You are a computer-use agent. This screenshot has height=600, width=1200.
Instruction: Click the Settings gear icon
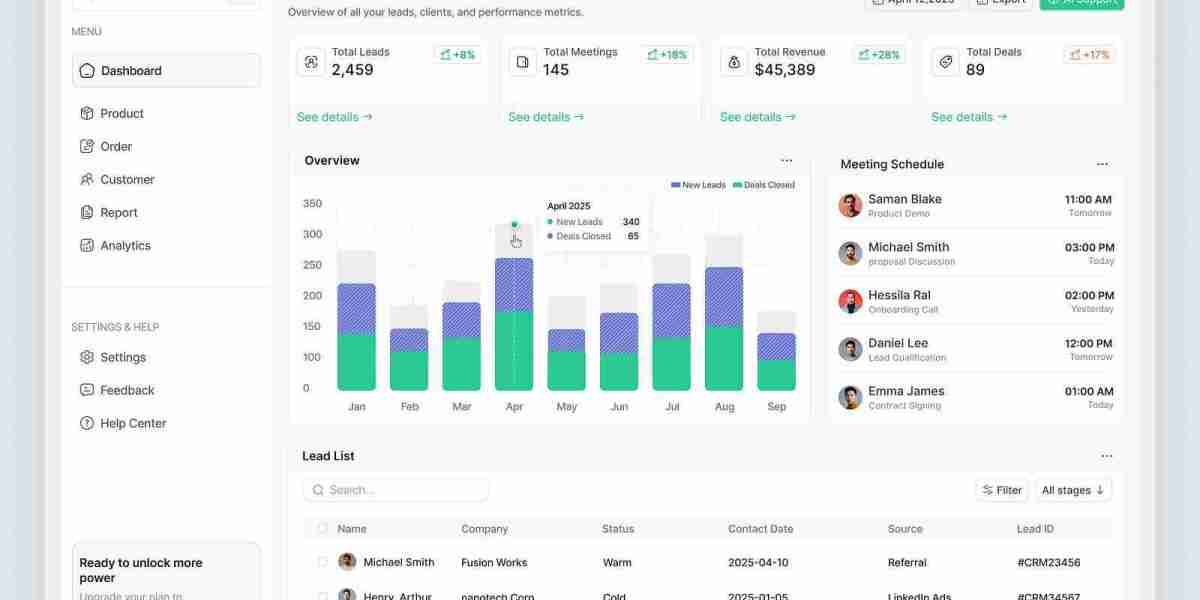coord(87,358)
